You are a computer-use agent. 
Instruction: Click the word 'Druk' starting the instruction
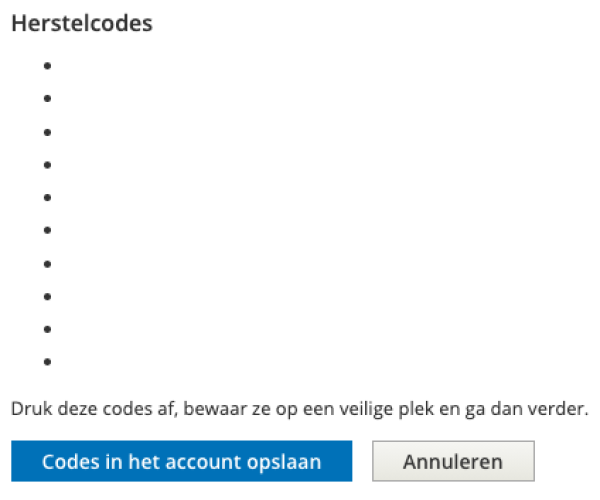click(28, 409)
